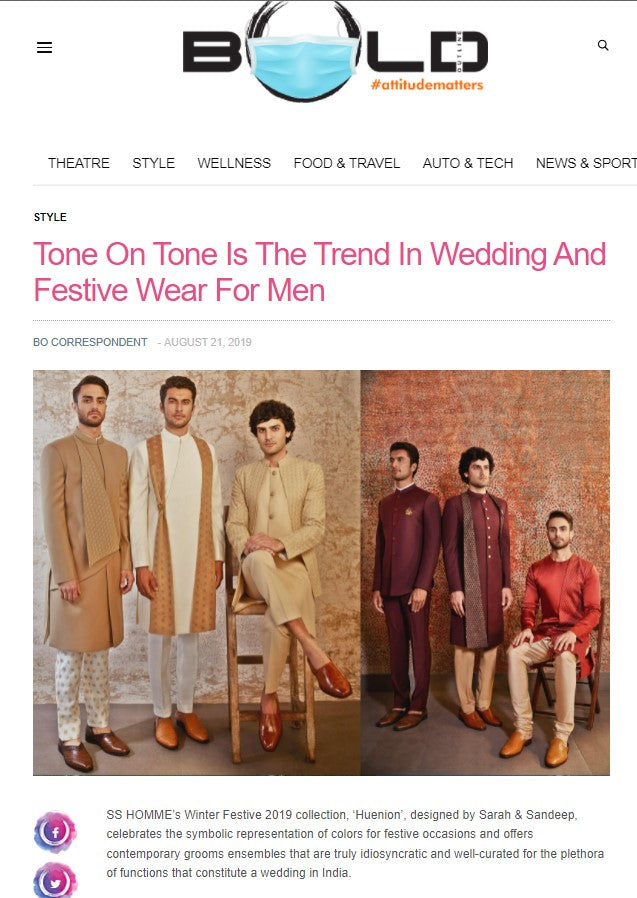This screenshot has height=898, width=637.
Task: Open the Auto & Tech section
Action: [x=468, y=163]
